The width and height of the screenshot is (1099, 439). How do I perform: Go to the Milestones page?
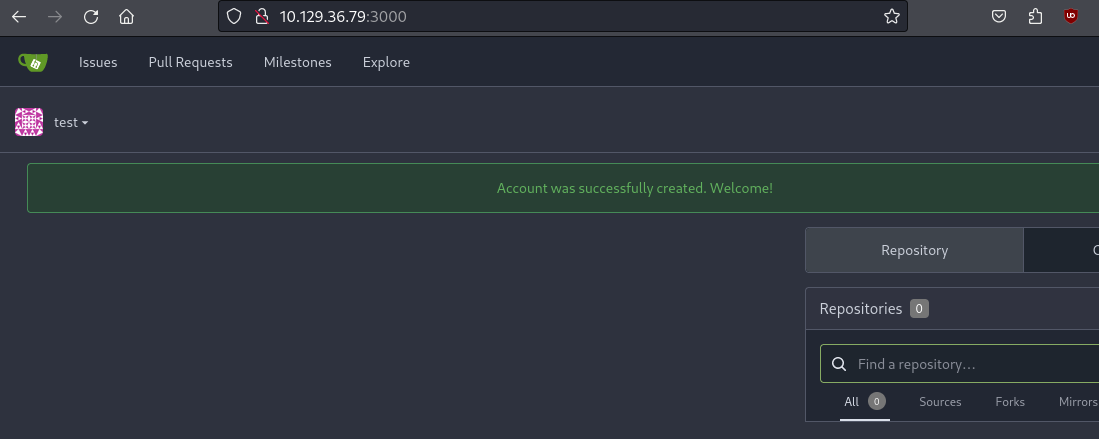297,62
